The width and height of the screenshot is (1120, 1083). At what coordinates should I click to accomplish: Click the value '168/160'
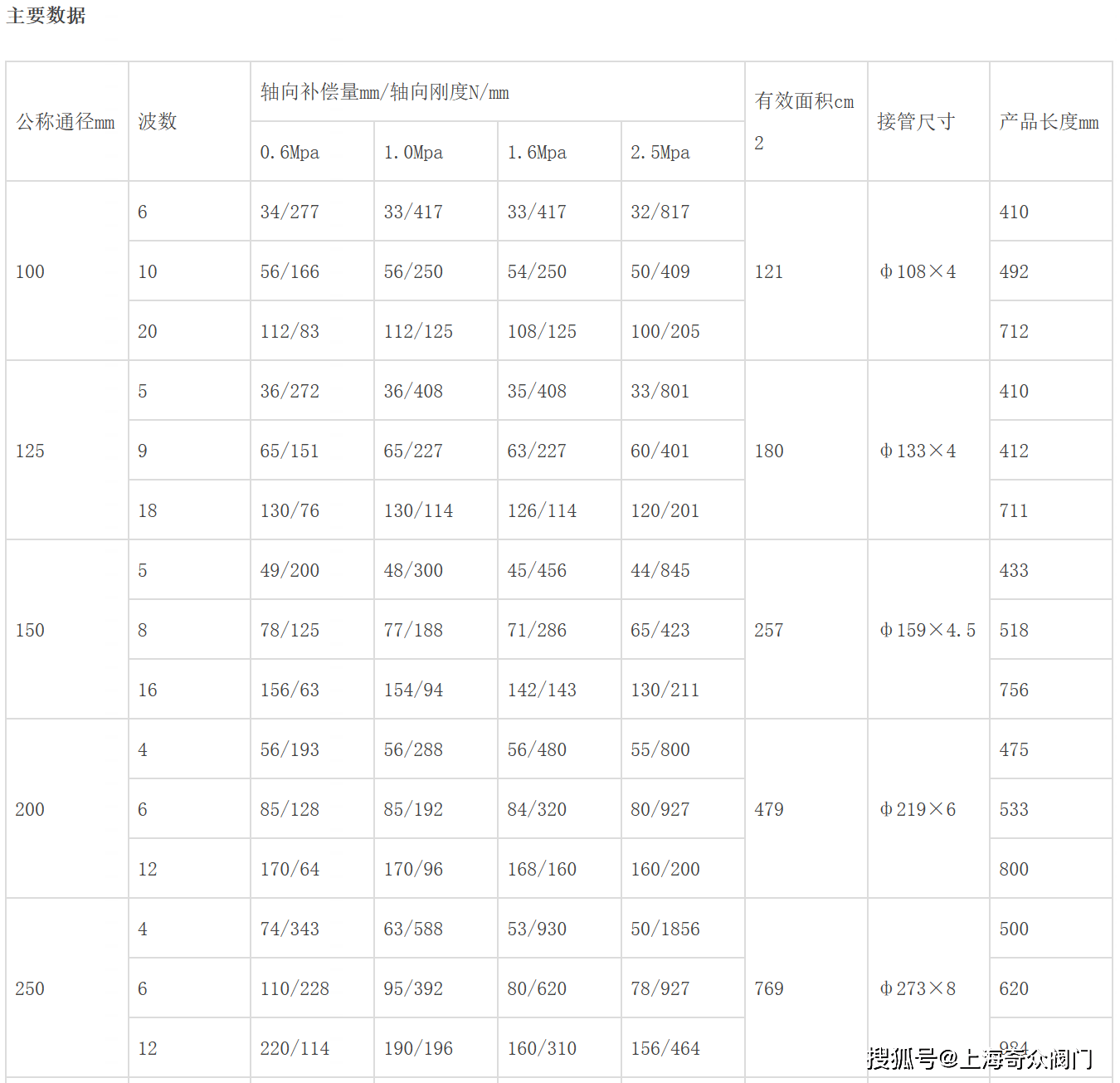coord(542,870)
